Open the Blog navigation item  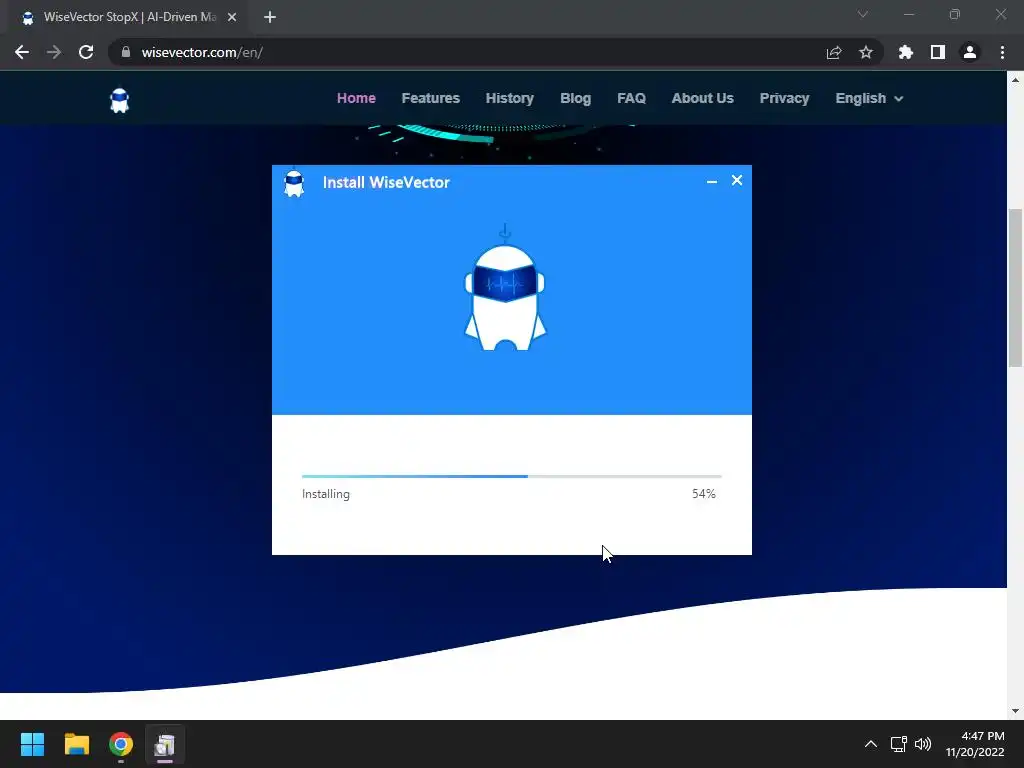575,98
